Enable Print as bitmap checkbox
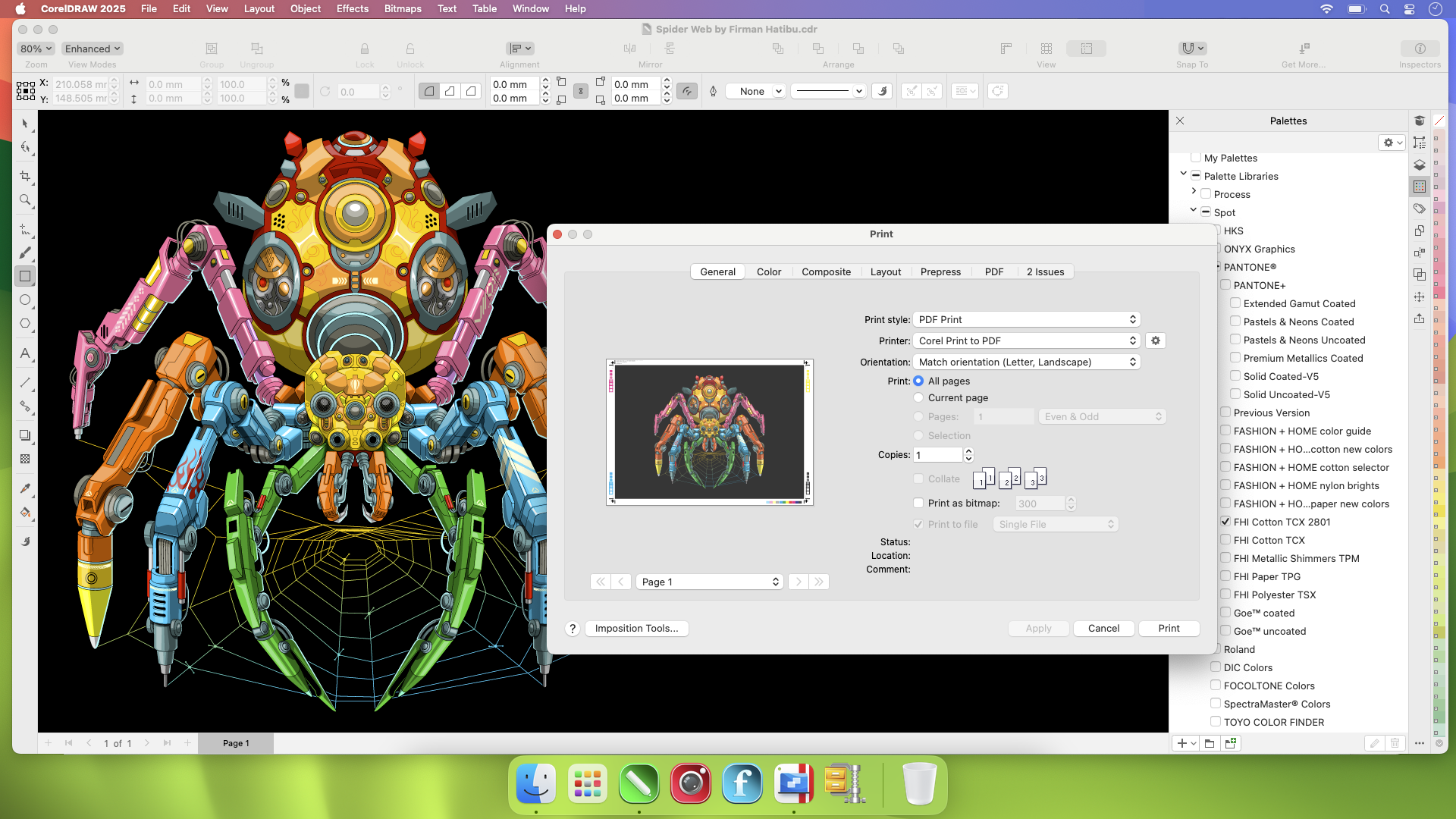The width and height of the screenshot is (1456, 819). click(918, 503)
